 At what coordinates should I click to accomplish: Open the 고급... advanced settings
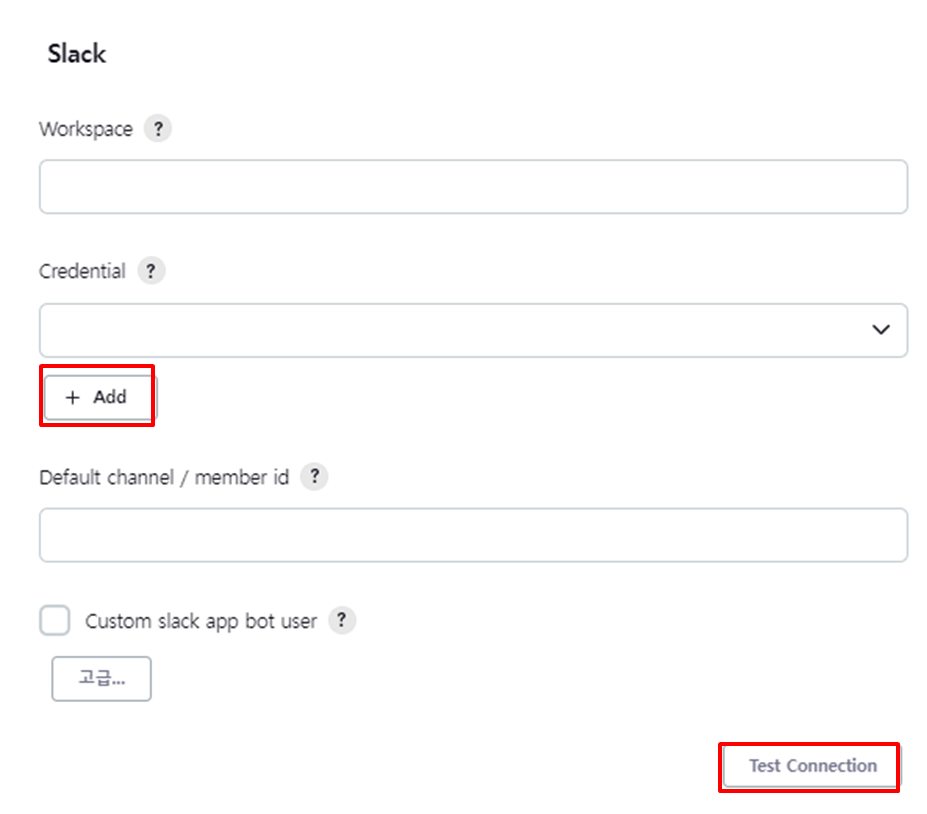[102, 679]
